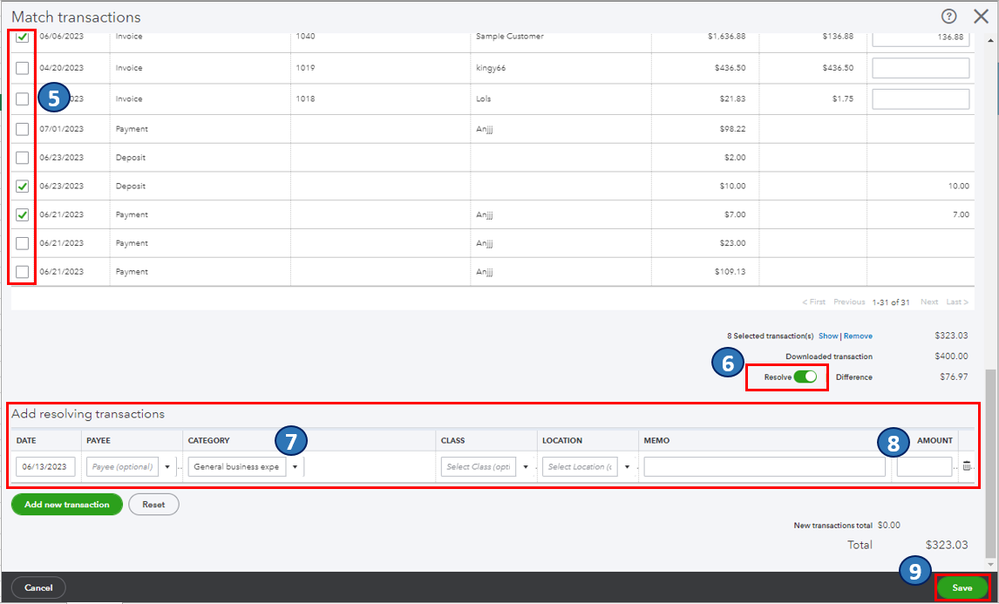Go to the First page link
Screen dimensions: 999x604
[x=814, y=302]
